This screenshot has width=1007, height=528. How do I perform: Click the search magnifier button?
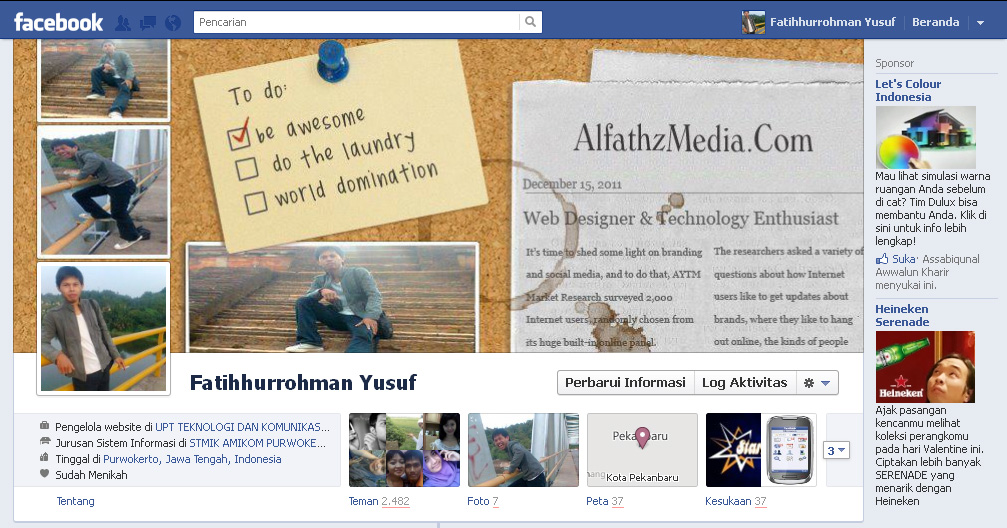(530, 22)
